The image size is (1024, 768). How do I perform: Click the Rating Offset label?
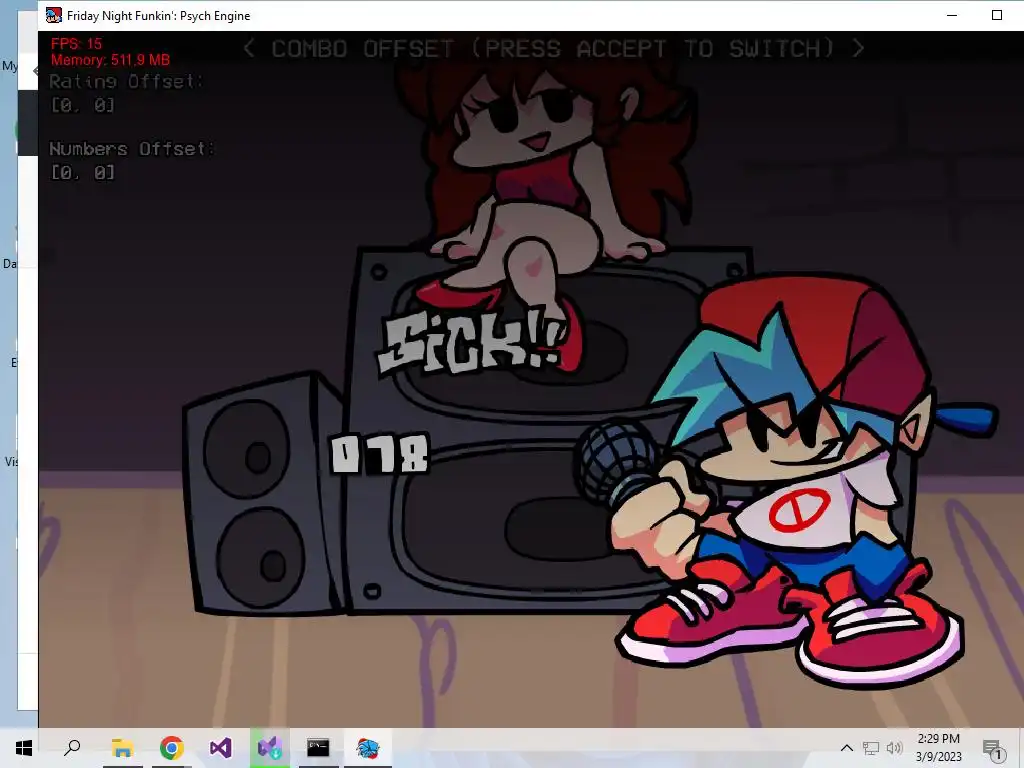click(x=126, y=82)
